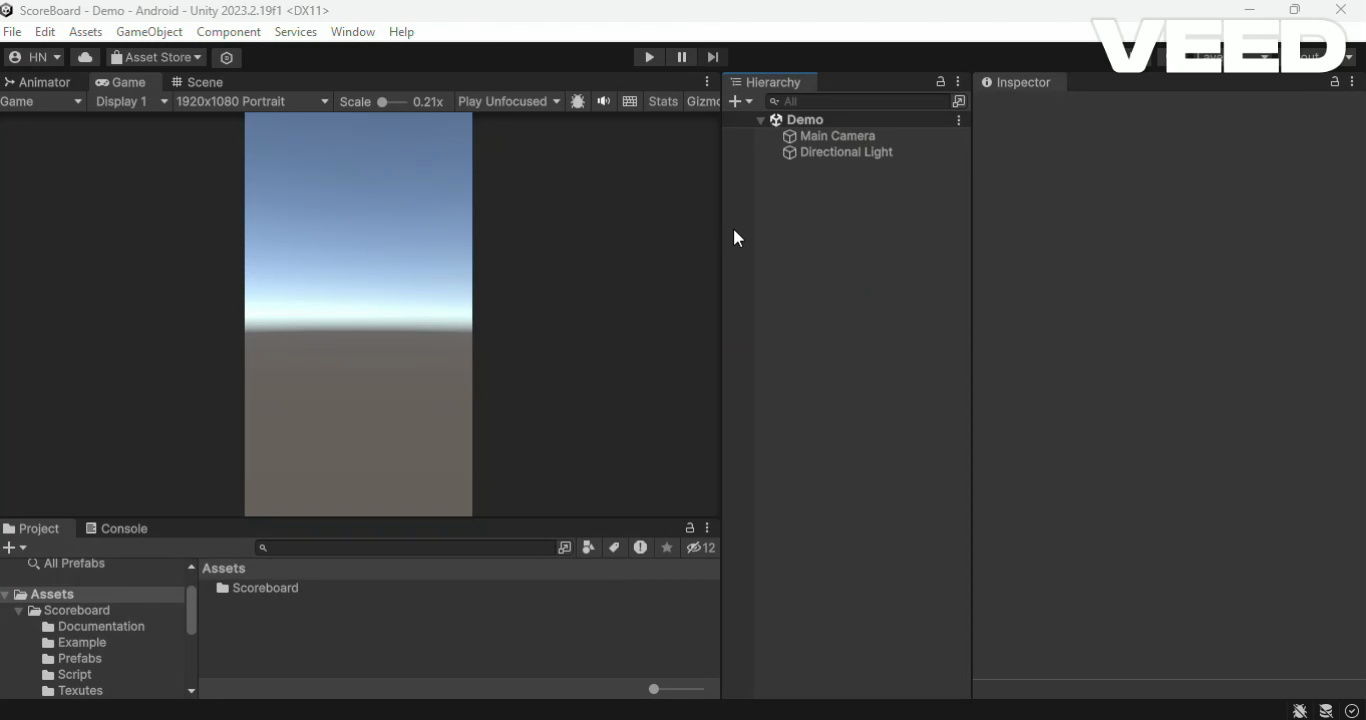Select the Project tab

32,528
